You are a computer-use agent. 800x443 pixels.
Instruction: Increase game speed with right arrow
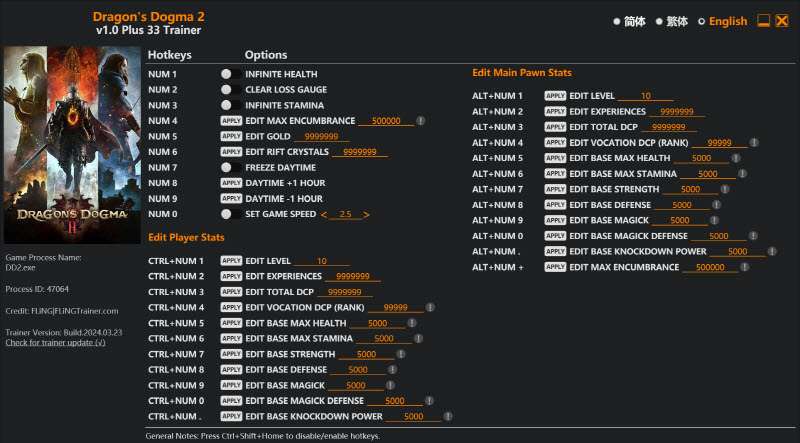366,214
